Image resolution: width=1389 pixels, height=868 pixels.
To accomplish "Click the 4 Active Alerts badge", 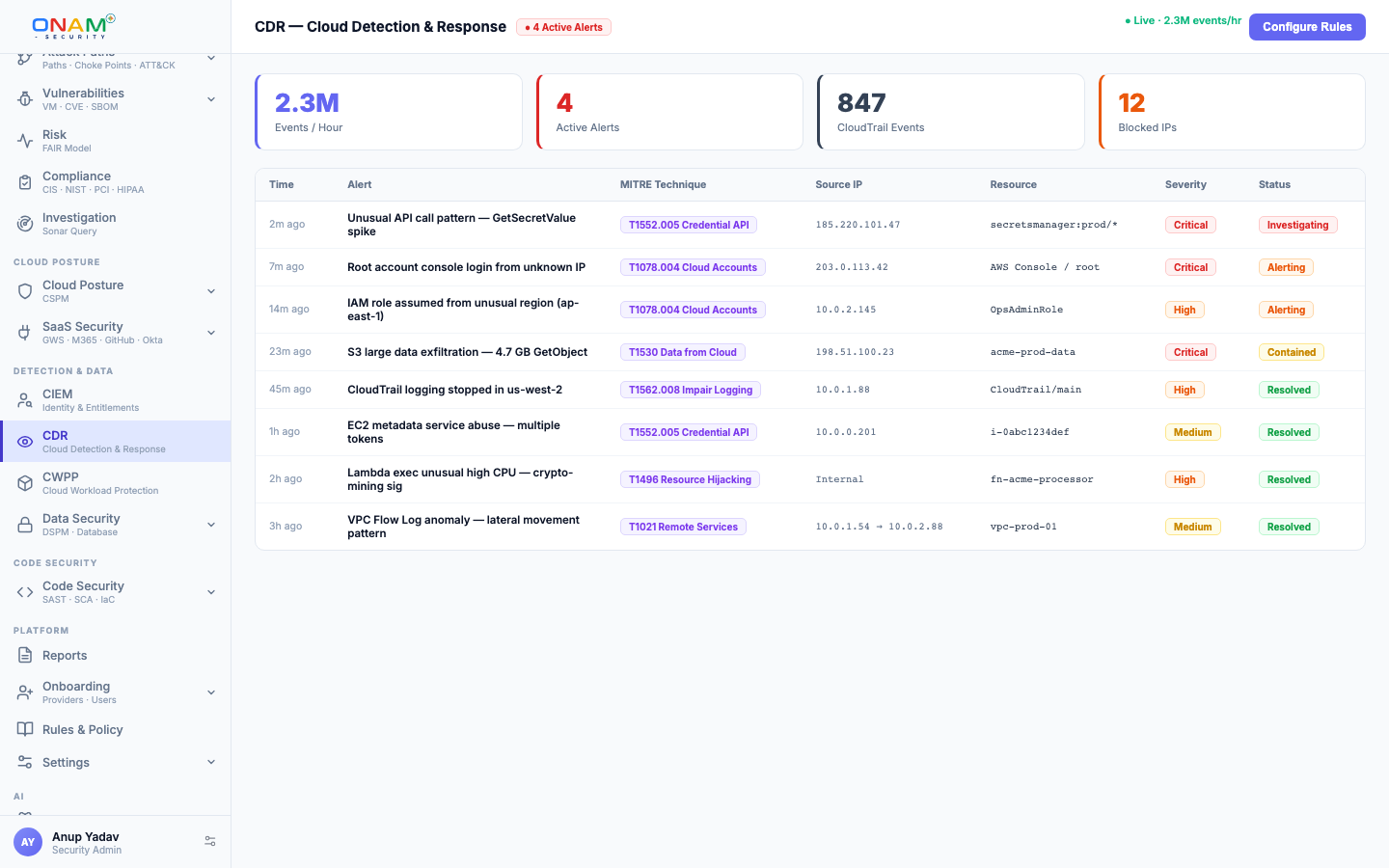I will (563, 27).
